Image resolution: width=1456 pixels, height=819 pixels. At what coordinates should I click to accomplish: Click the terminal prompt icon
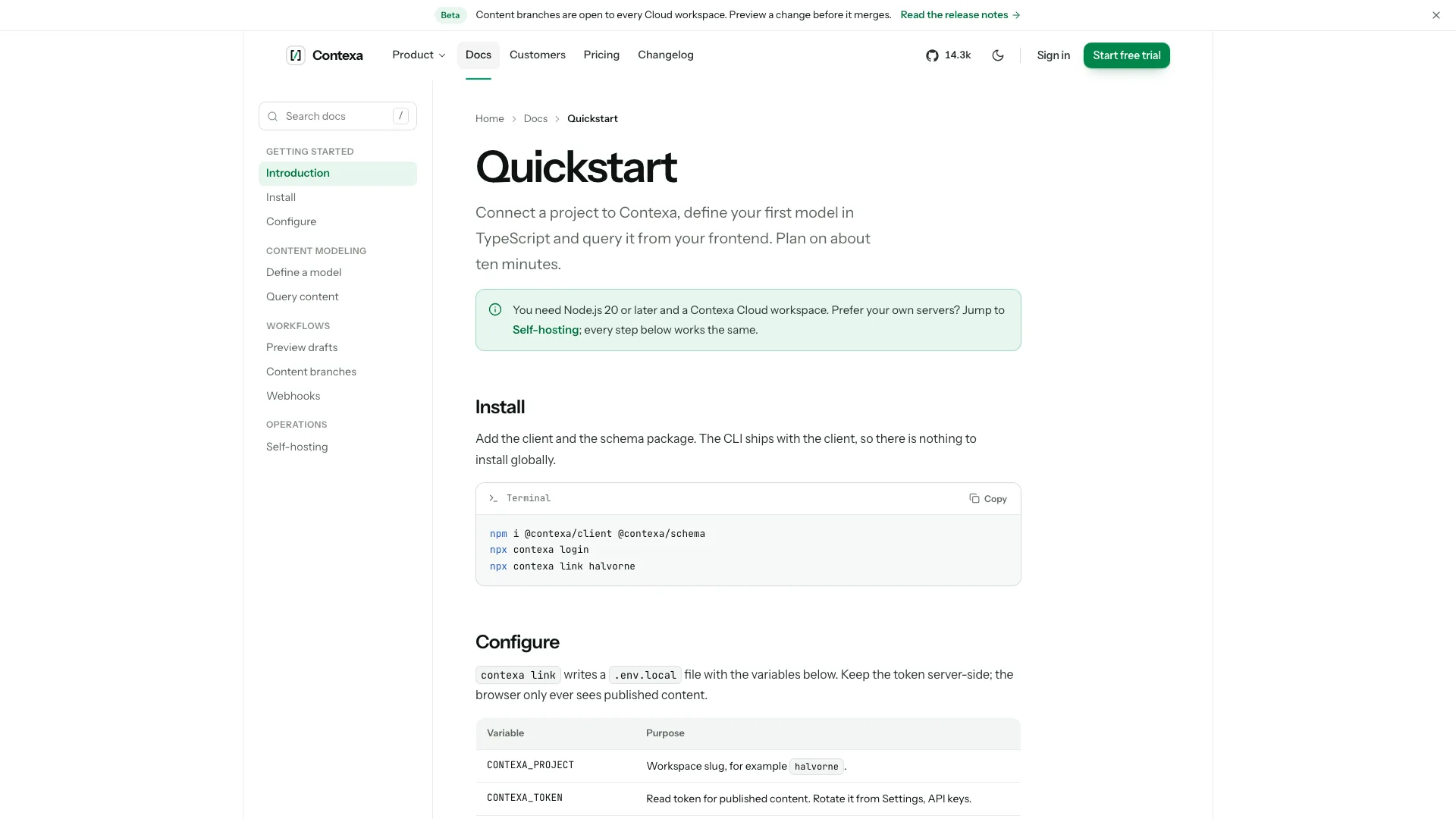coord(494,499)
